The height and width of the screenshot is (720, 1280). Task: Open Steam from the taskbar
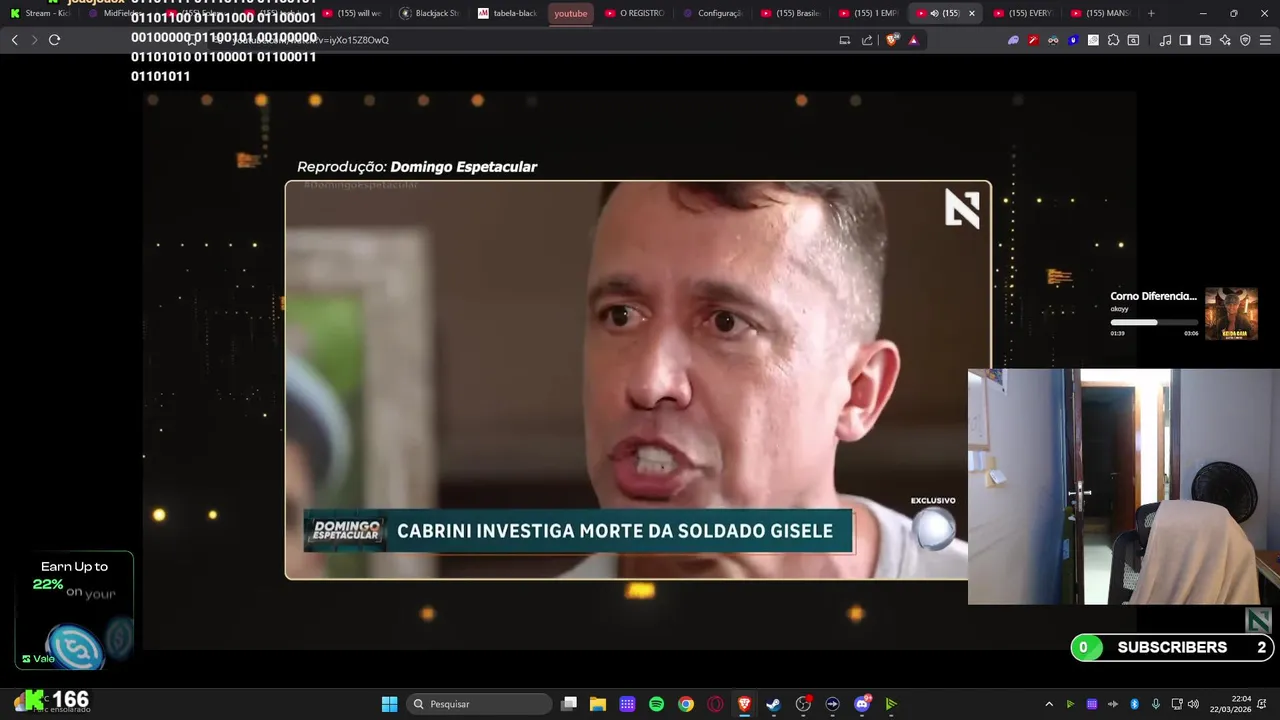click(773, 704)
